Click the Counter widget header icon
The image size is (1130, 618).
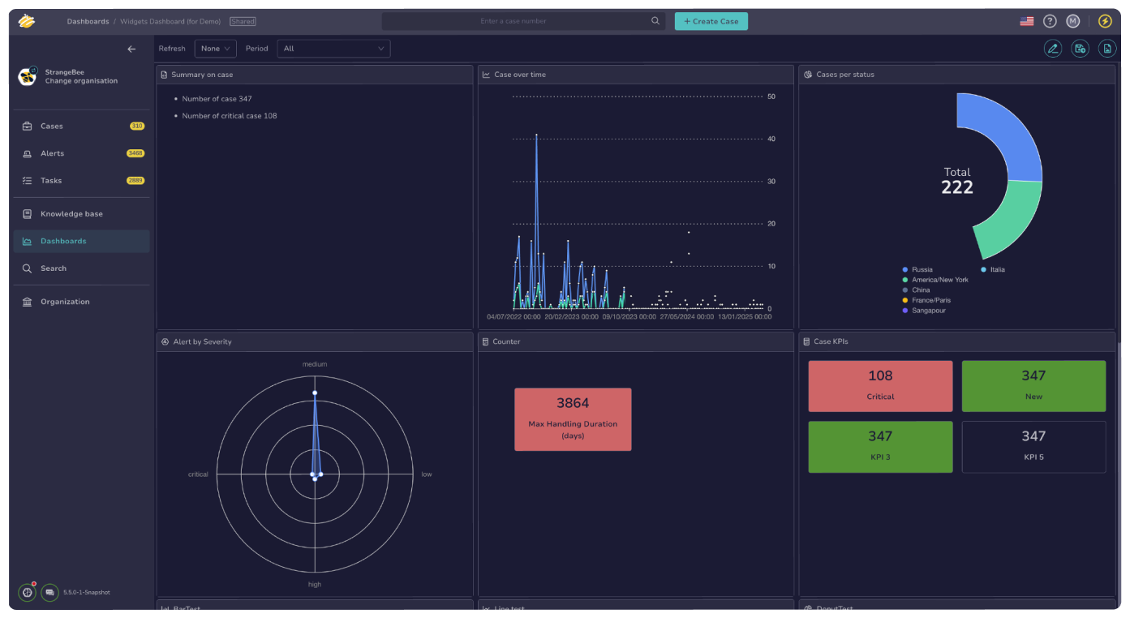tap(485, 341)
